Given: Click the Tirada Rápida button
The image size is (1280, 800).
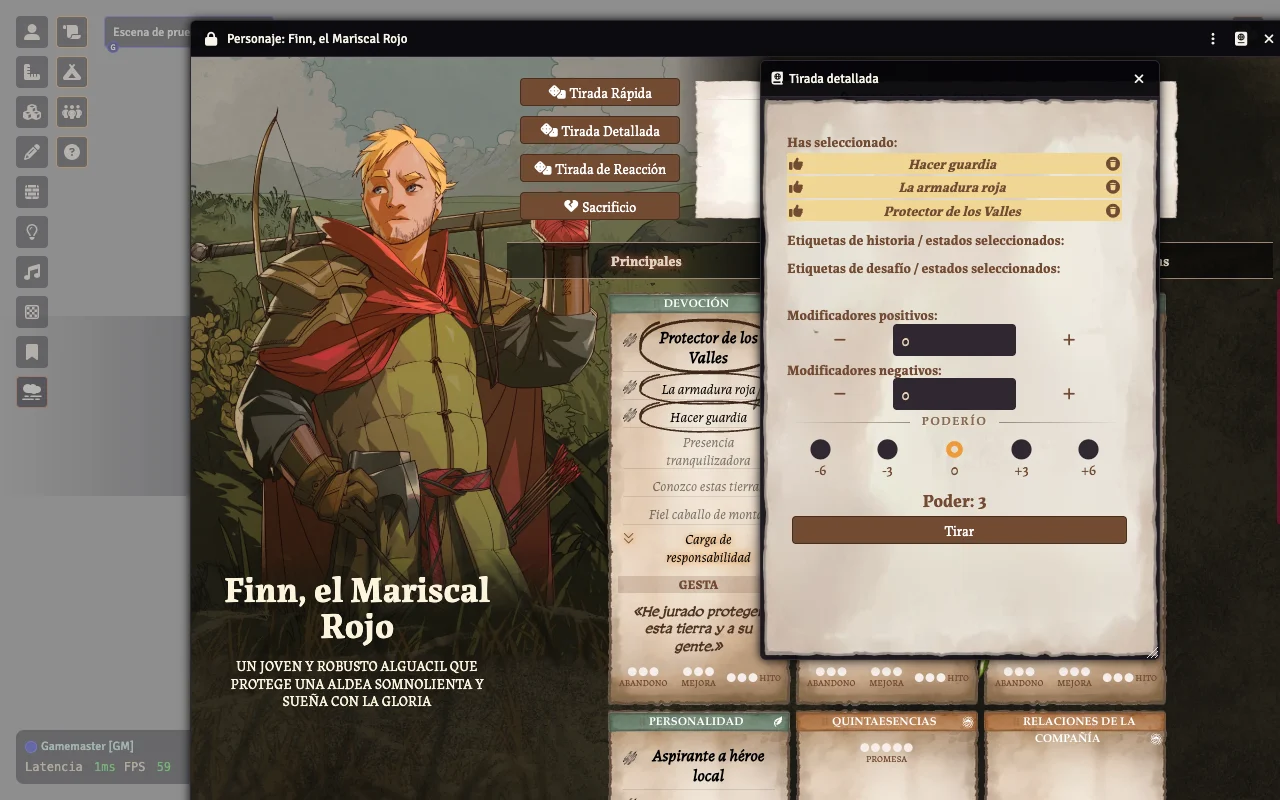Looking at the screenshot, I should click(x=600, y=93).
